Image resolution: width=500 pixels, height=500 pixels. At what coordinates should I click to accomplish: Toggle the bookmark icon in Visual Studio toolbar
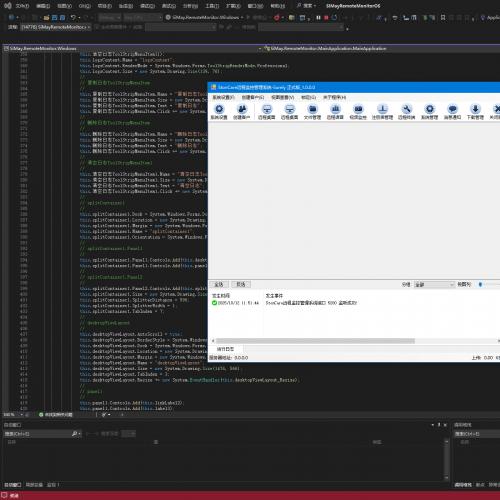tap(443, 17)
